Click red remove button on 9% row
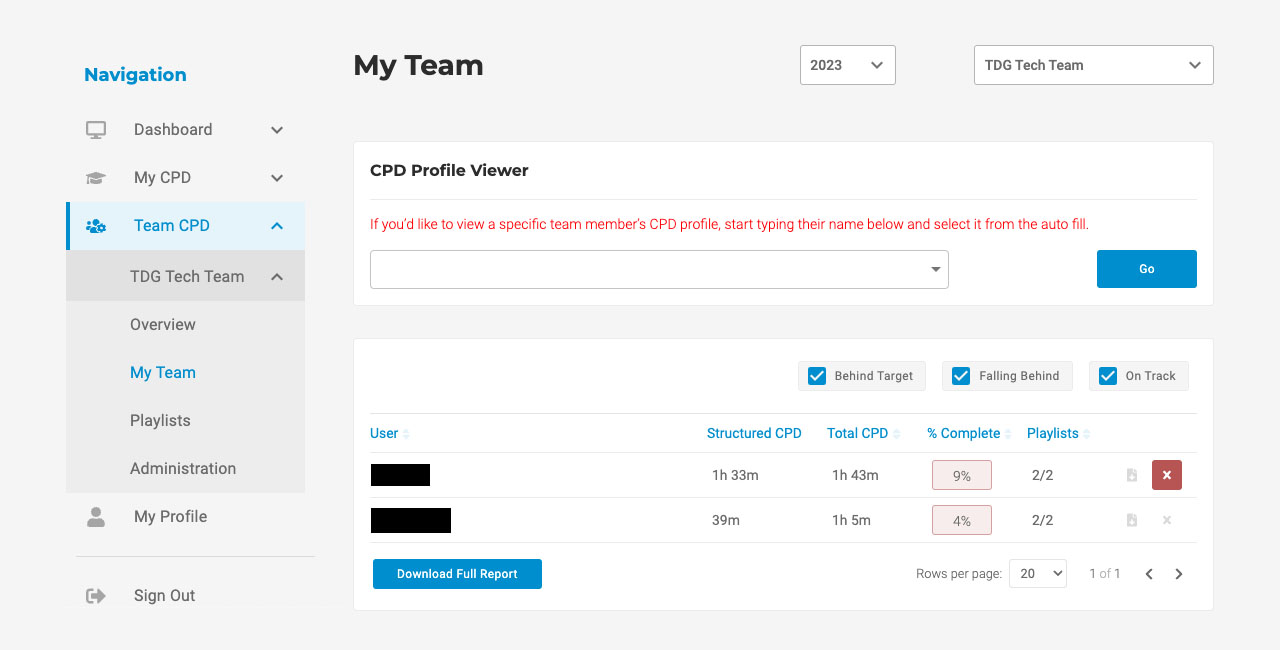 click(1167, 475)
